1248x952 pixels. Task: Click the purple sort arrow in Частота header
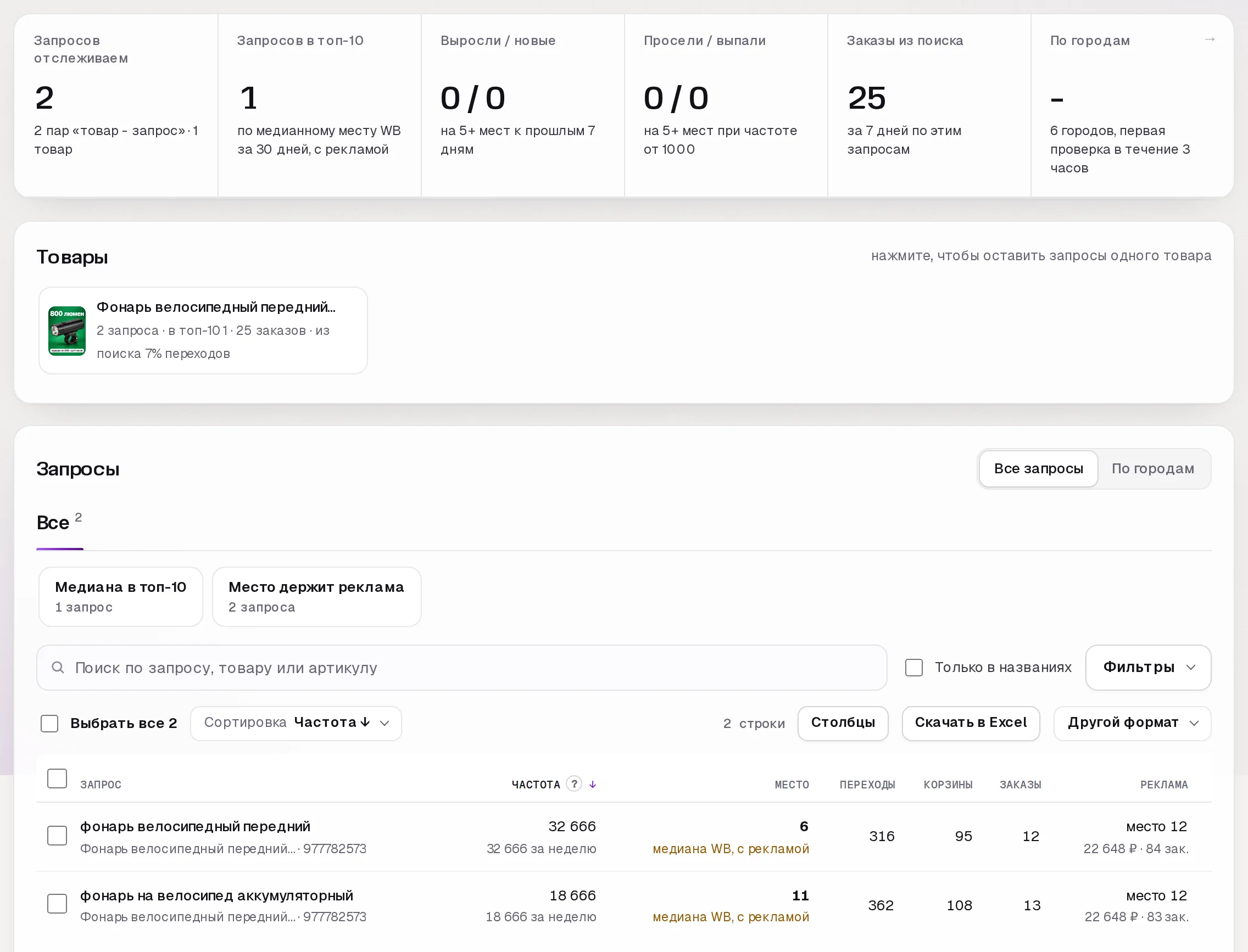pos(593,784)
